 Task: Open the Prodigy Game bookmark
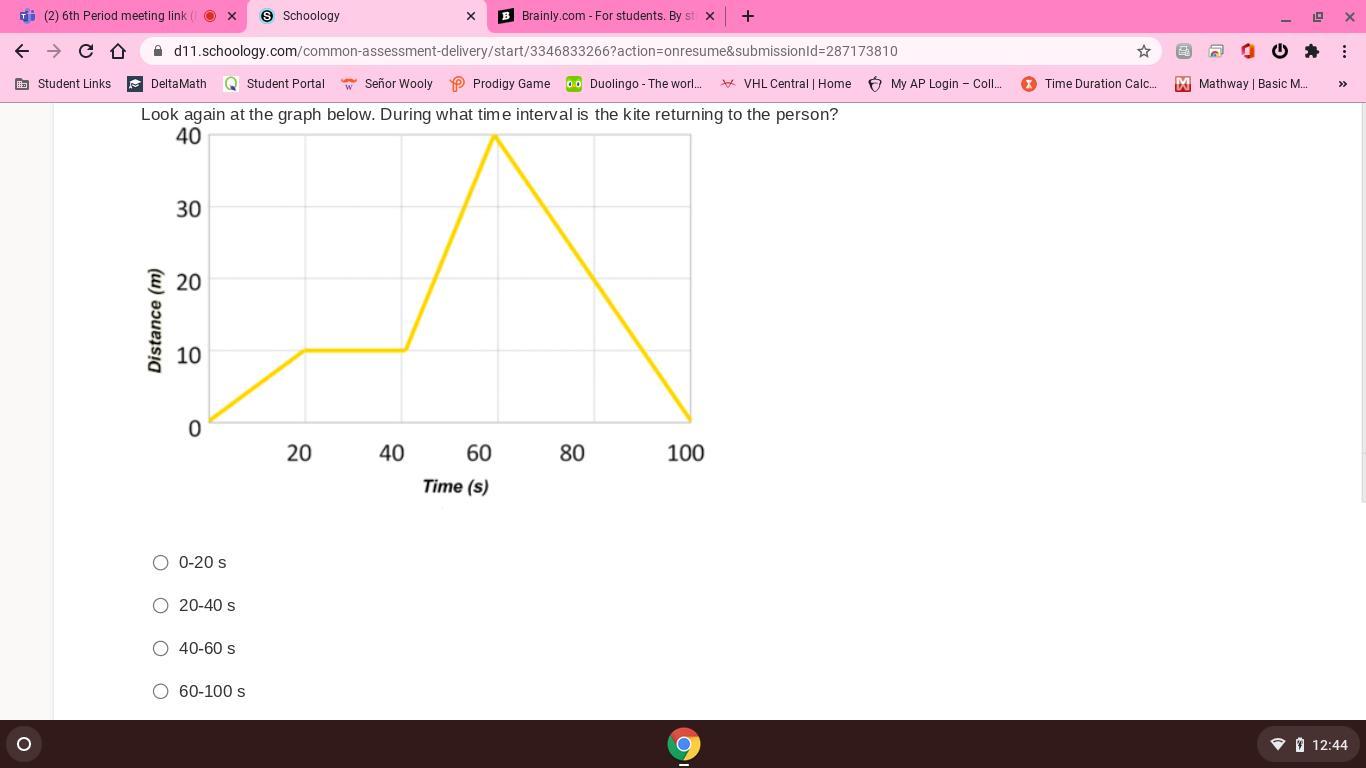(500, 84)
